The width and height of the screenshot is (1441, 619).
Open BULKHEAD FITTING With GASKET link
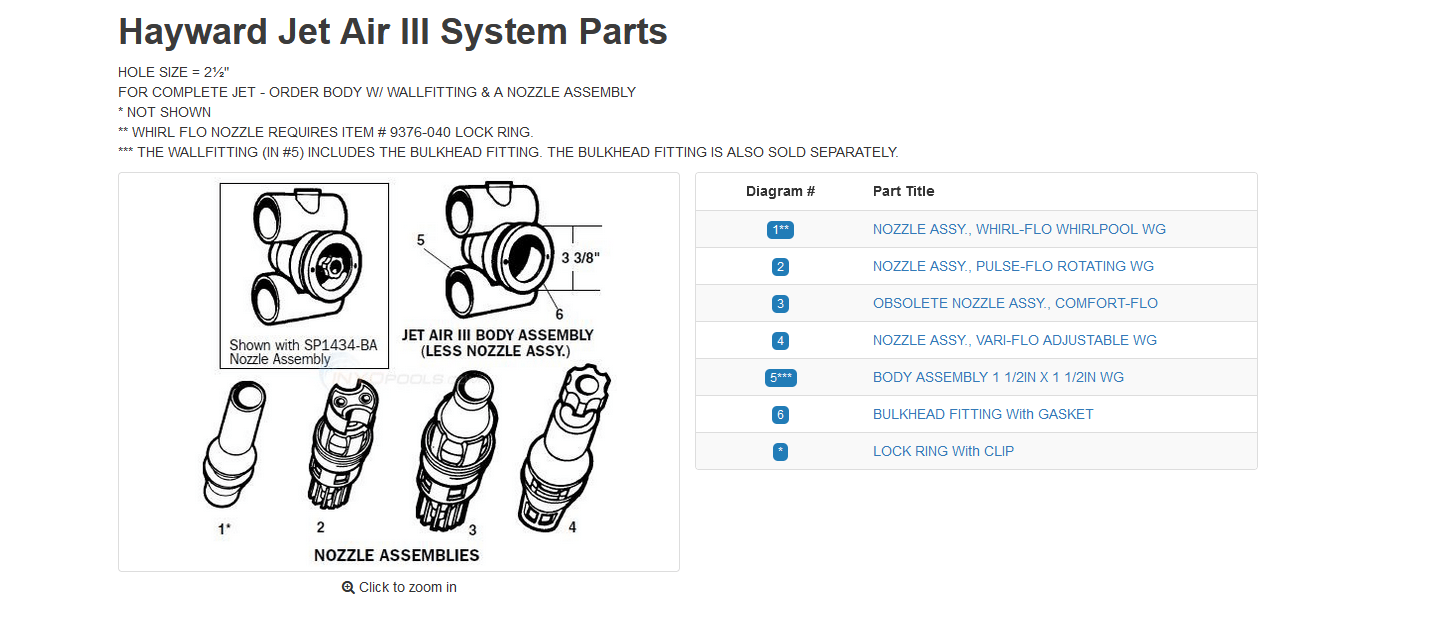point(983,414)
